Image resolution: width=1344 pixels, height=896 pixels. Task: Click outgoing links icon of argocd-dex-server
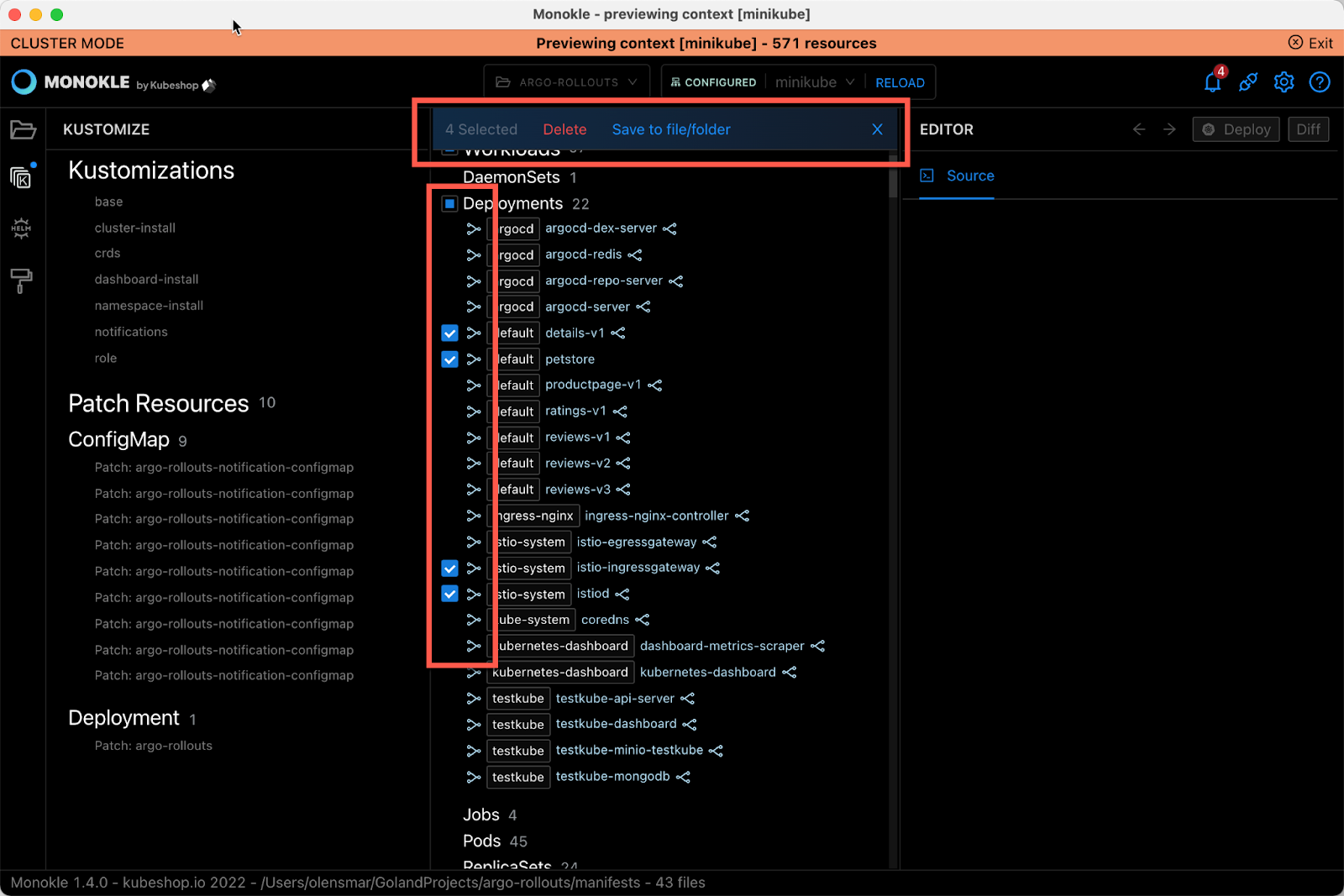pos(669,228)
